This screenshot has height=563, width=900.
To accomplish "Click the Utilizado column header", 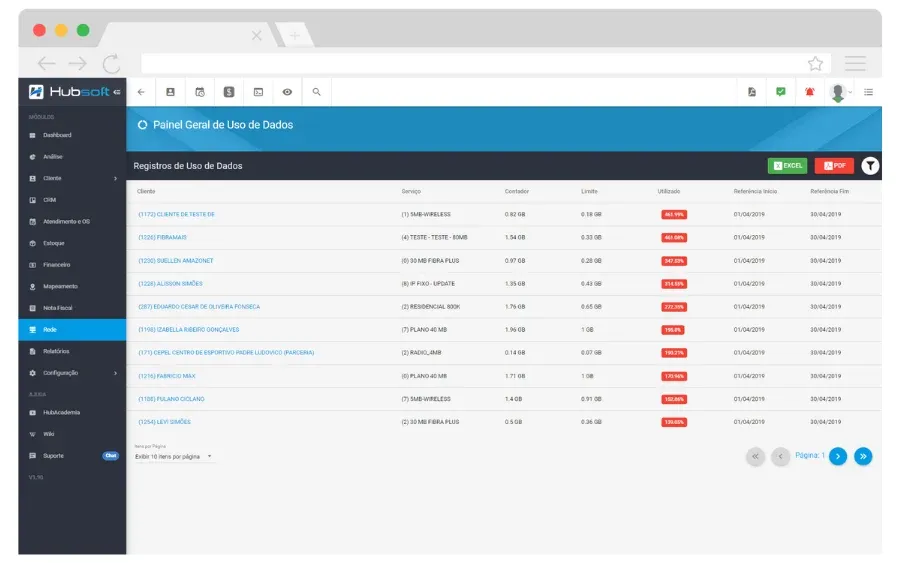I will click(669, 192).
